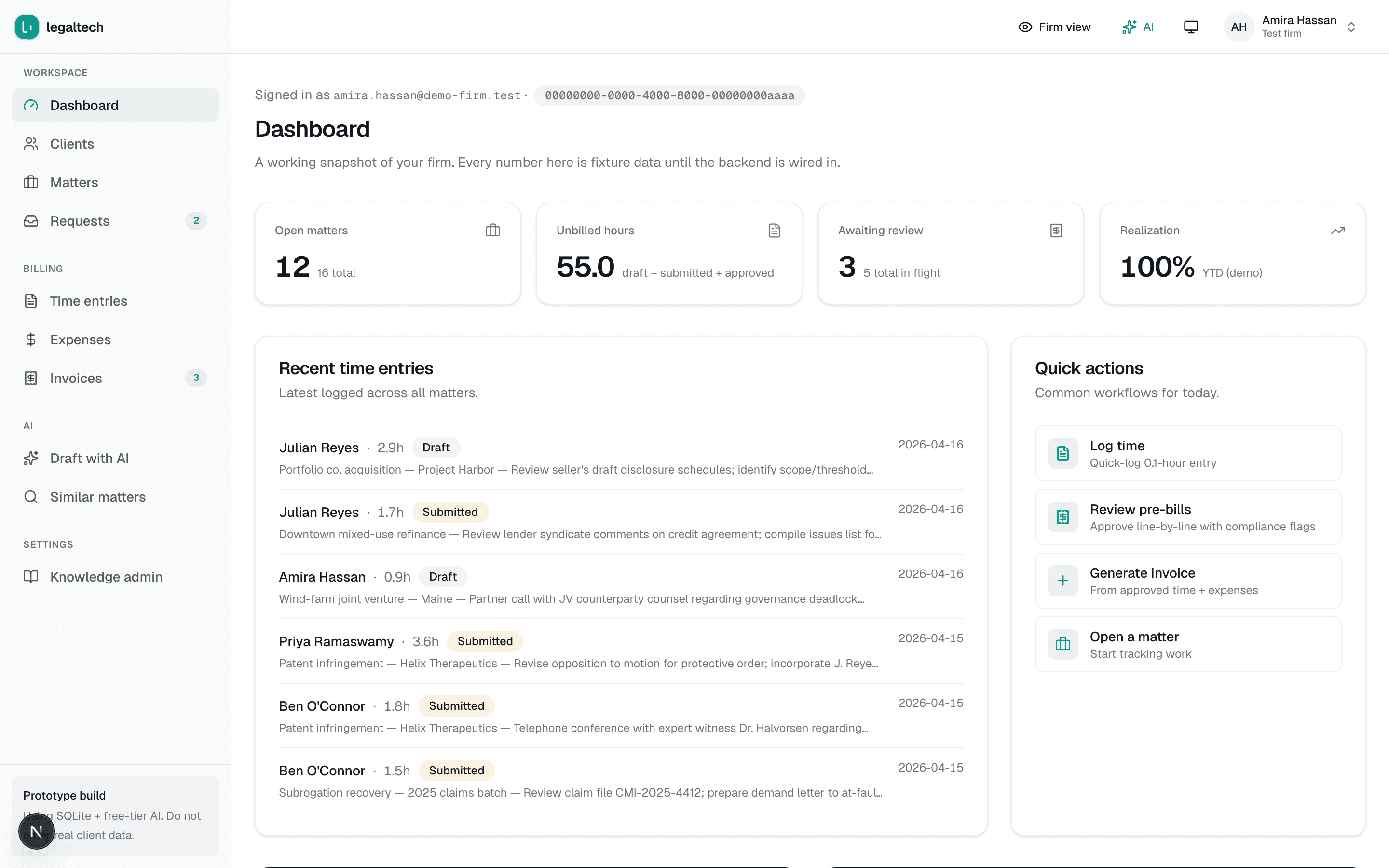Open Knowledge admin settings
The height and width of the screenshot is (868, 1389).
(x=115, y=576)
